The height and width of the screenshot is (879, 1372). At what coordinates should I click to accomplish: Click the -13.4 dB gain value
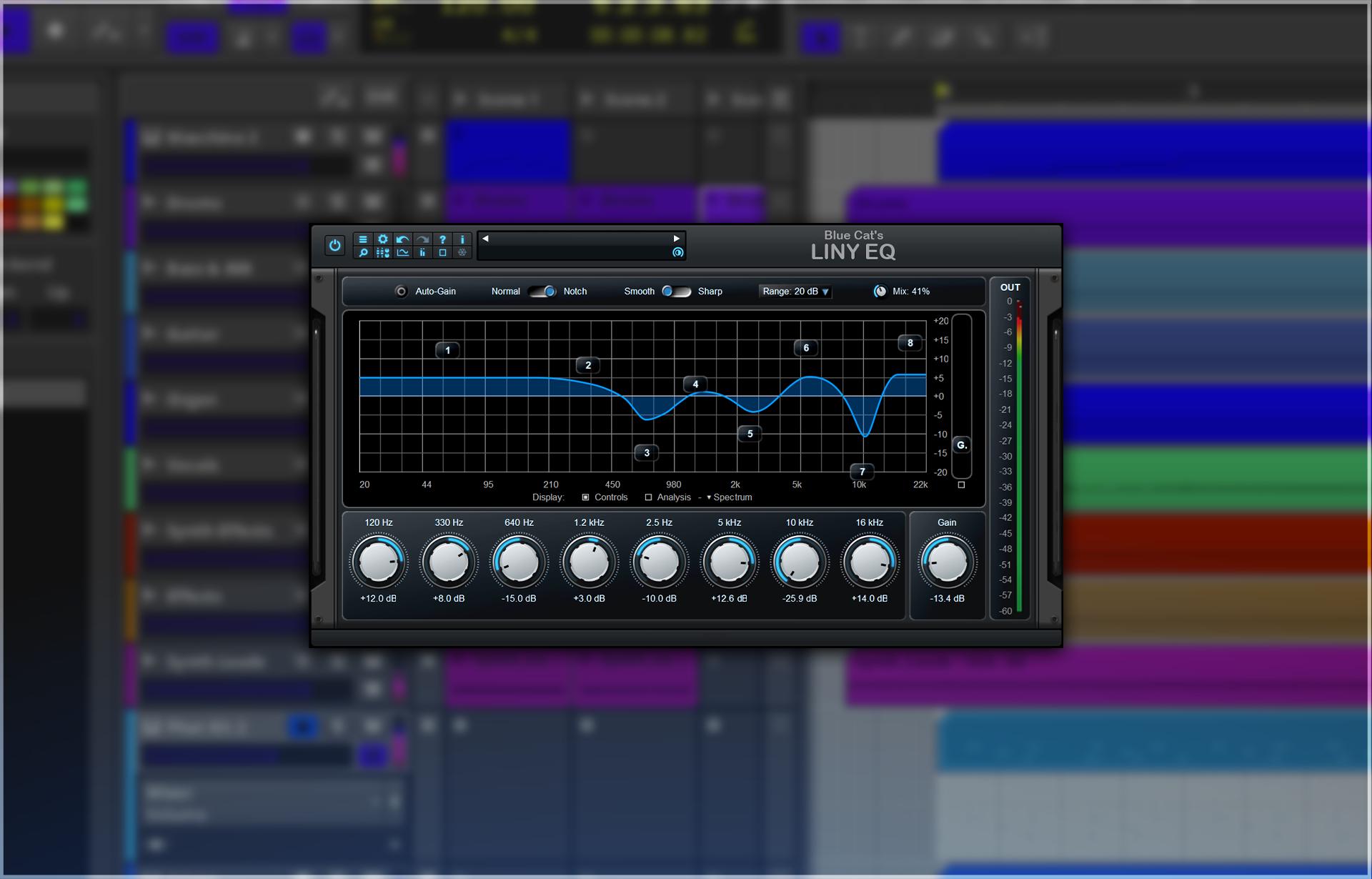tap(947, 599)
